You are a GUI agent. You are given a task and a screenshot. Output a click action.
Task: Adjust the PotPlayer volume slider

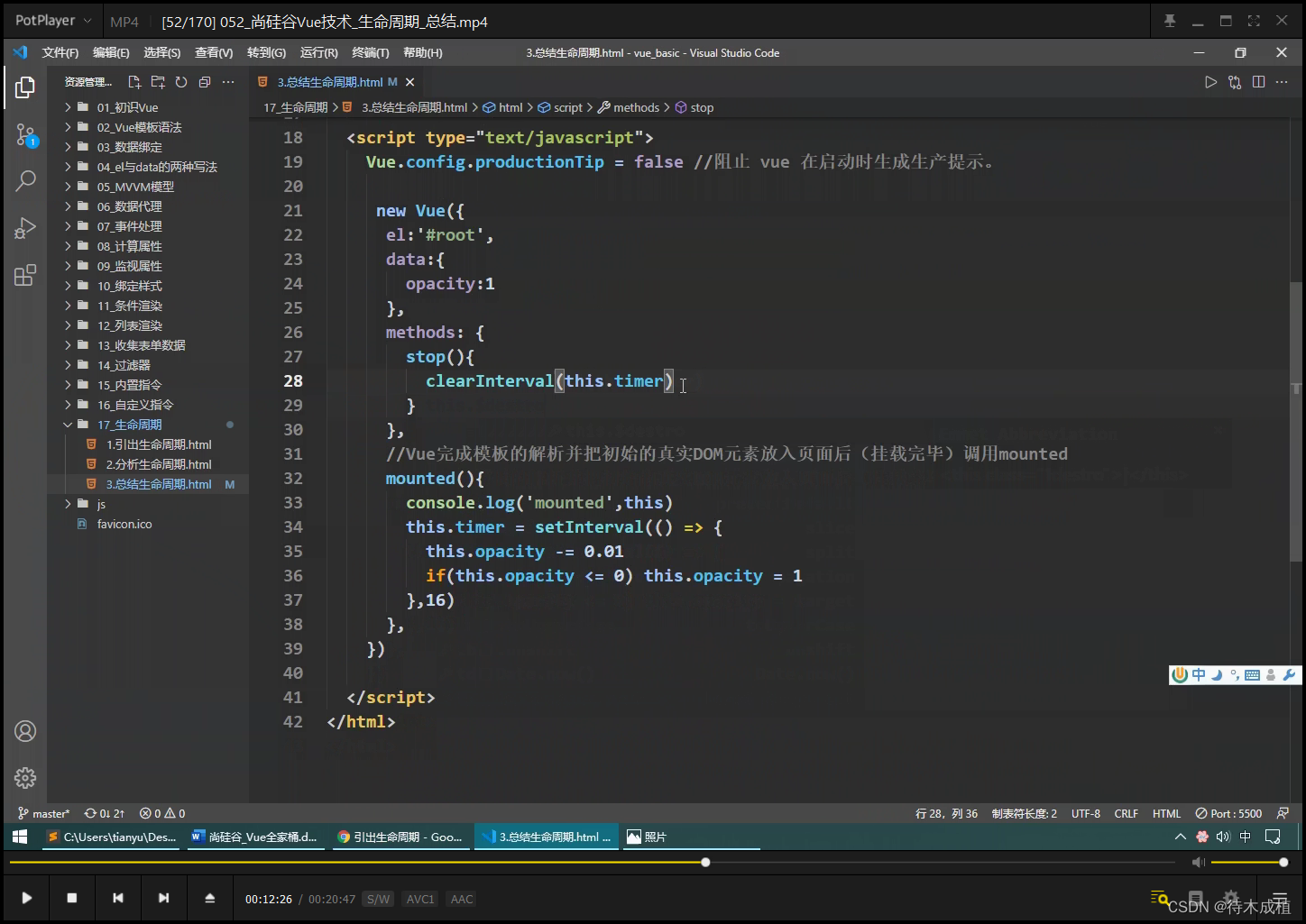[x=1247, y=863]
